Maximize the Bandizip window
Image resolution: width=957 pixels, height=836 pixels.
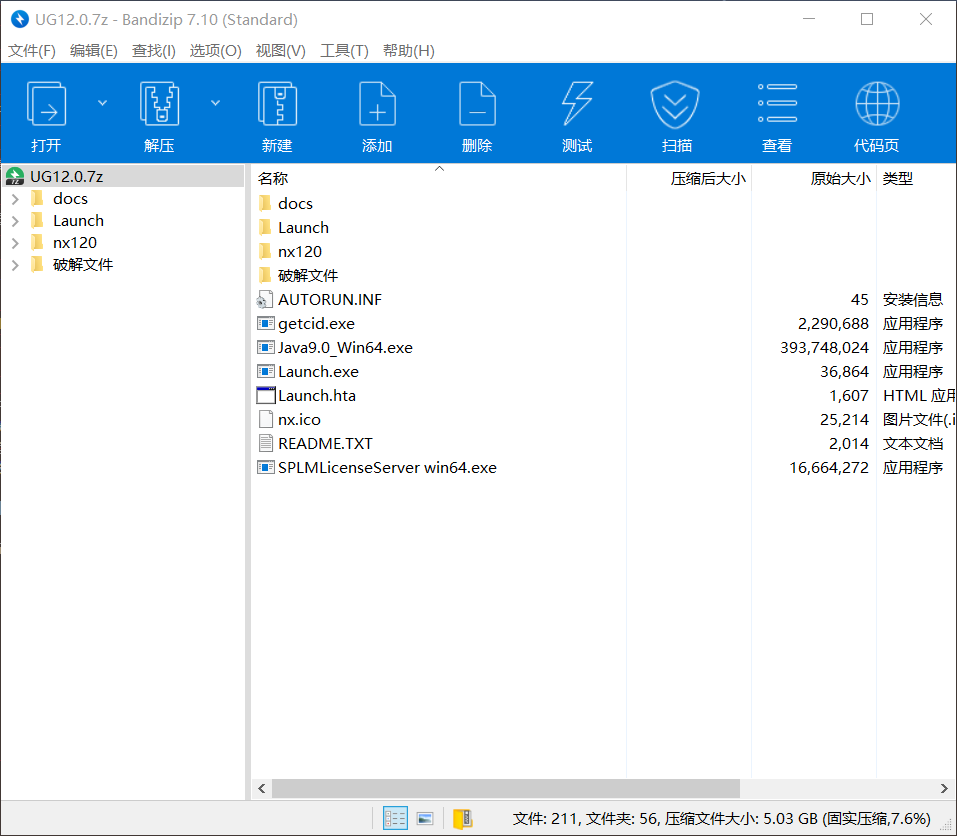click(x=867, y=19)
